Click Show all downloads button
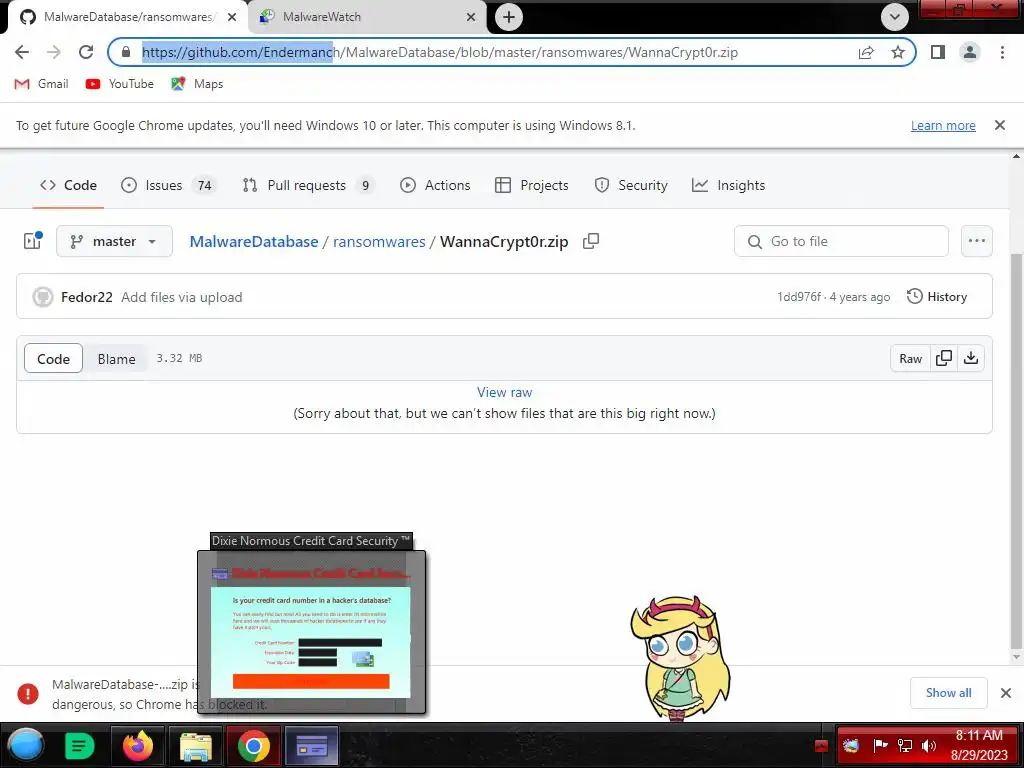The image size is (1024, 768). [x=948, y=693]
